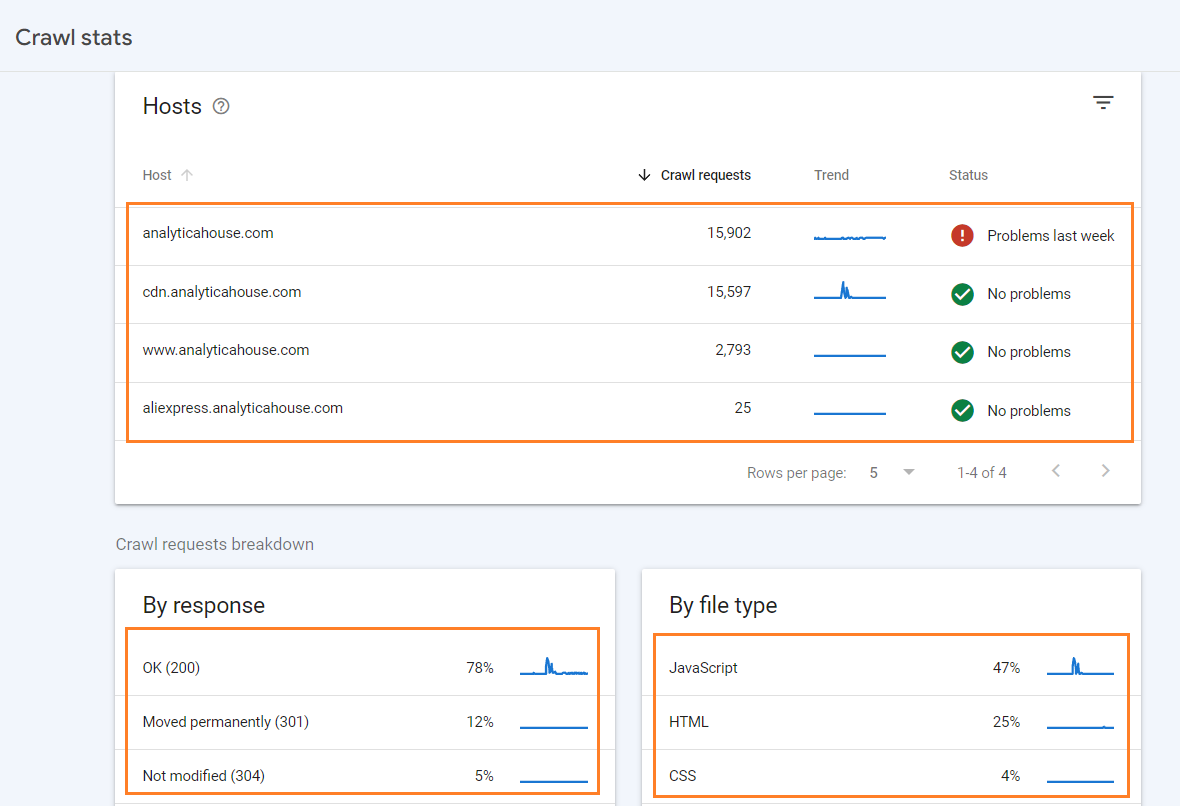1180x806 pixels.
Task: Click trend sparkline for cdn.analyticahouse.com
Action: 850,290
